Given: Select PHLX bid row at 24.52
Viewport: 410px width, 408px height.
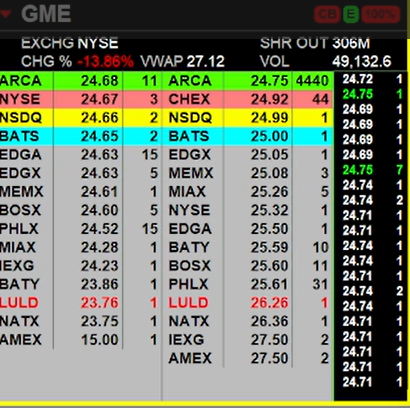Looking at the screenshot, I should 81,229.
